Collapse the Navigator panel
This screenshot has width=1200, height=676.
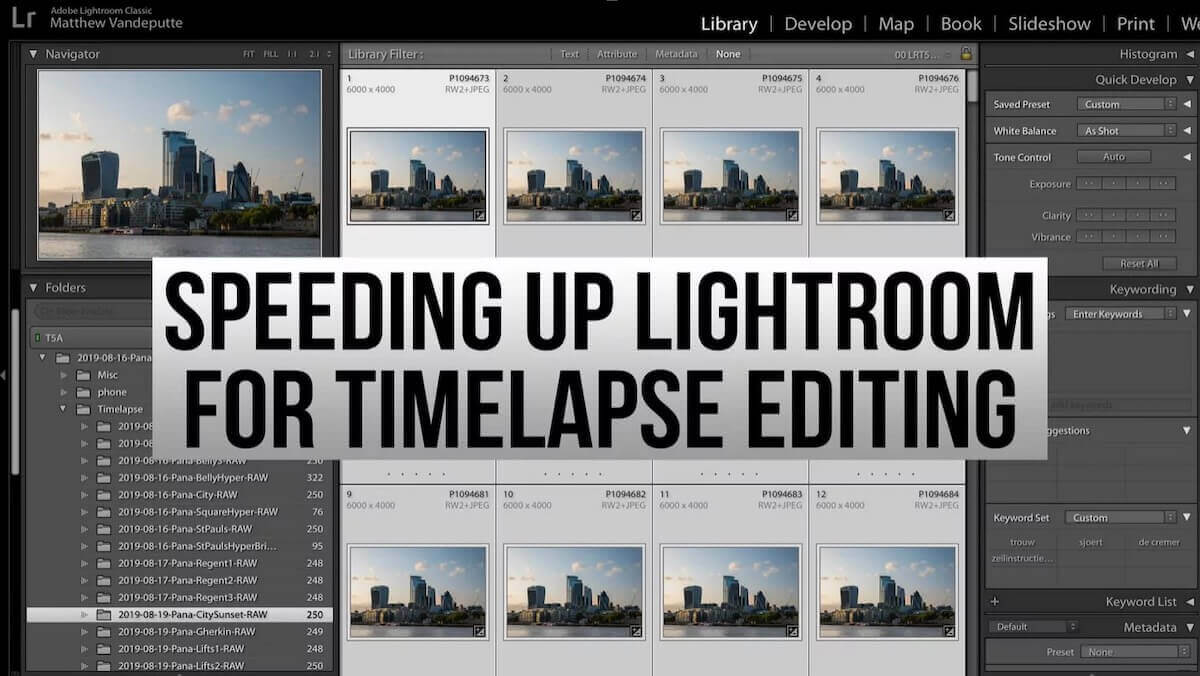click(33, 54)
